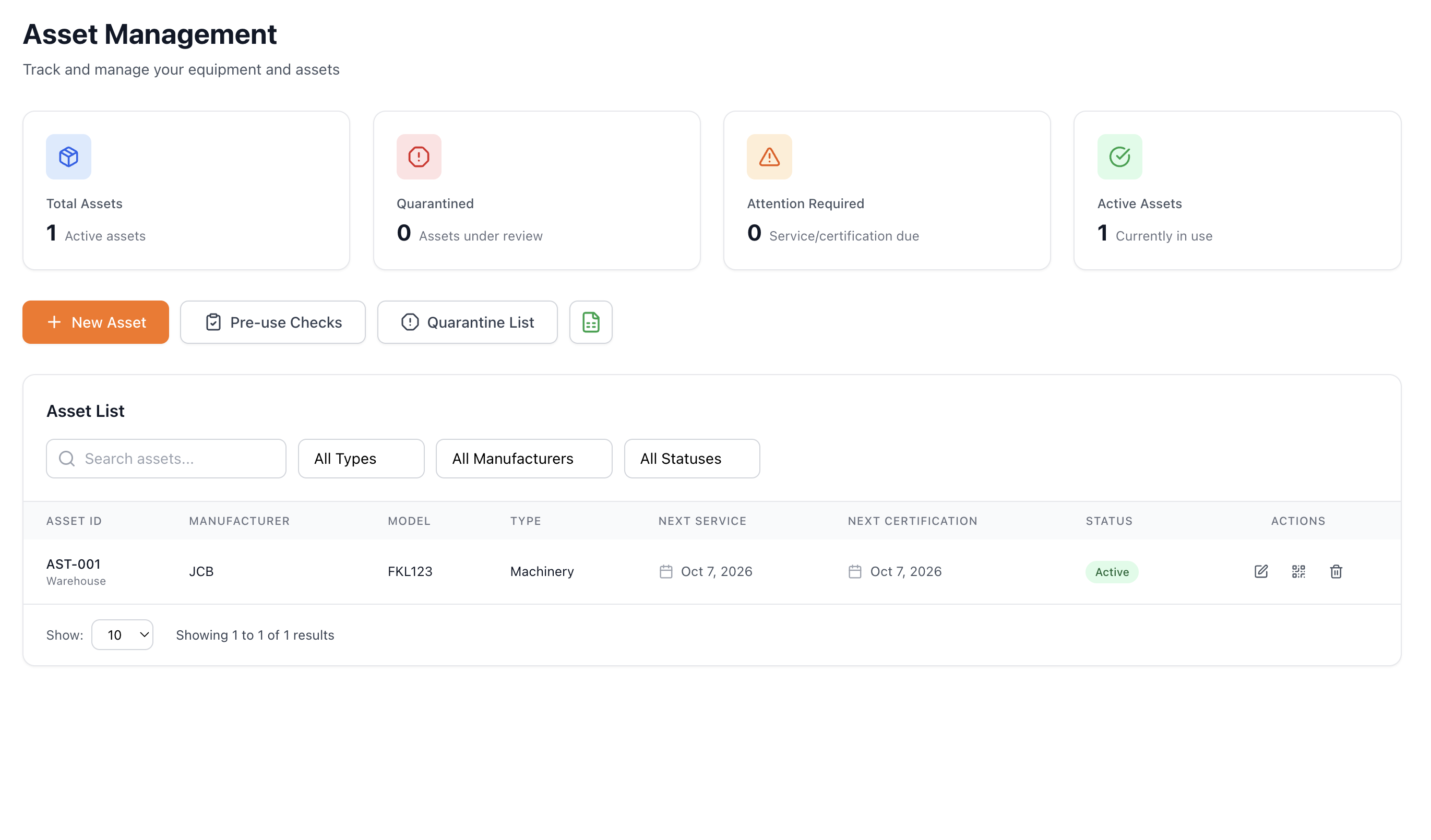The height and width of the screenshot is (840, 1431).
Task: Click the blue cube Total Assets icon
Action: 69,157
